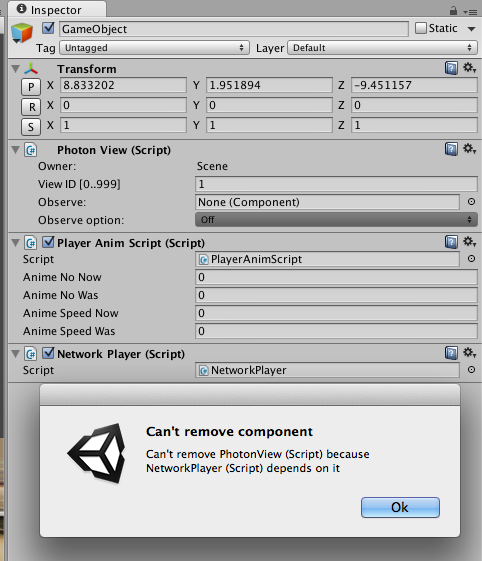Edit Position Y field 1.951894
482x561 pixels.
[269, 85]
